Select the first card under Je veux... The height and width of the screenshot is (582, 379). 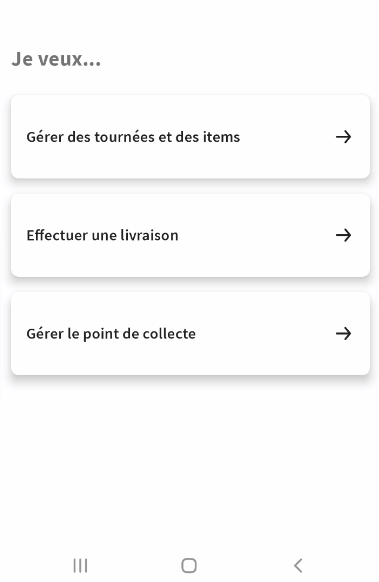(x=190, y=137)
